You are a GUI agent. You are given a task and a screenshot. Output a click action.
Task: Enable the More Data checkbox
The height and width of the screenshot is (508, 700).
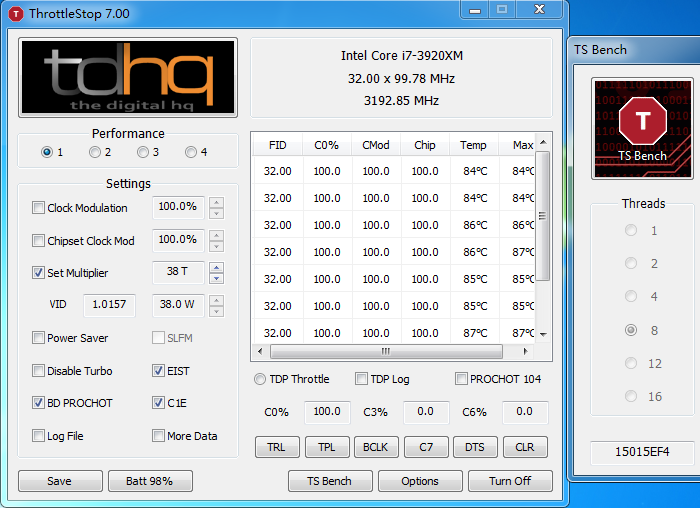click(158, 435)
